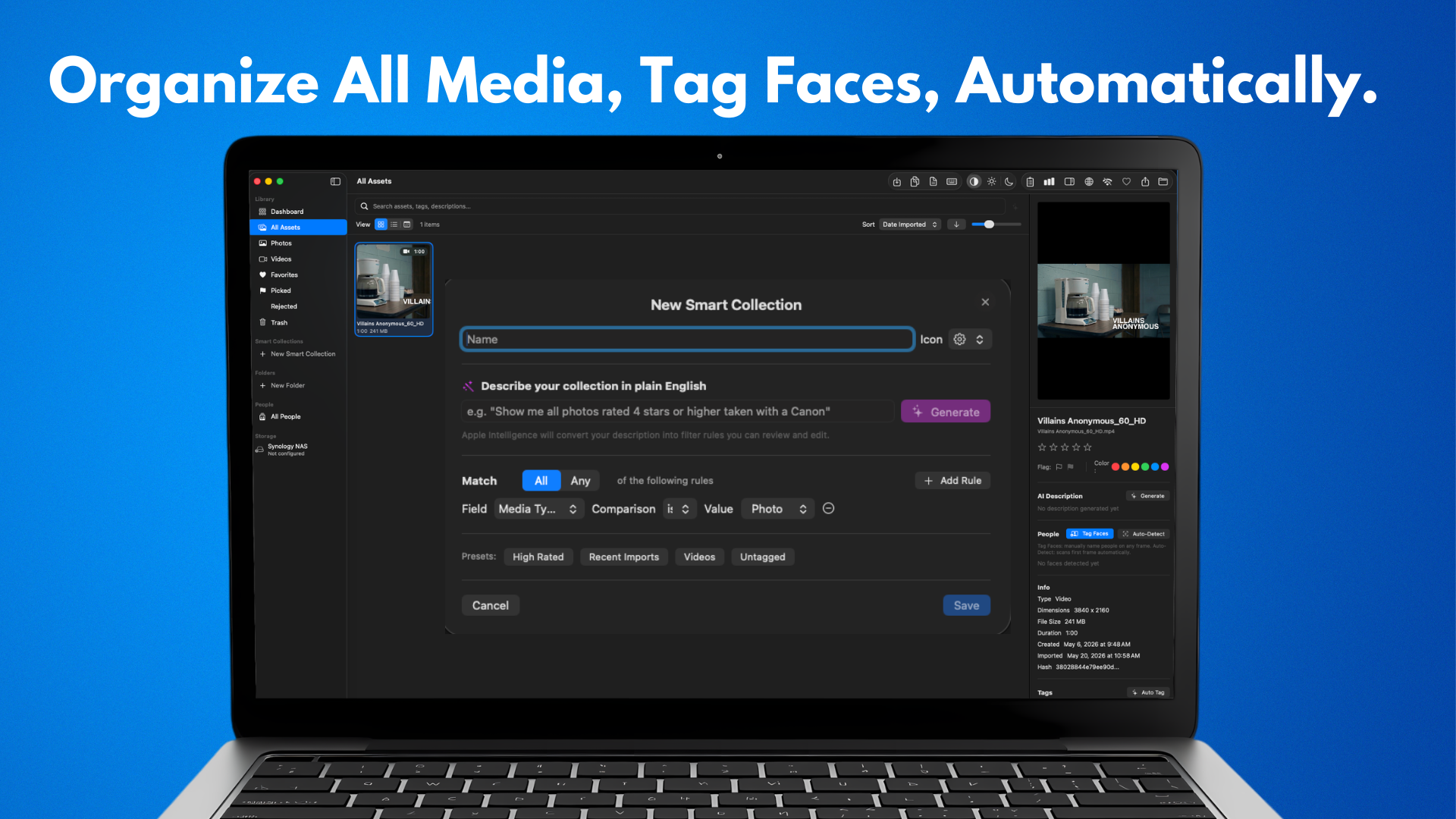This screenshot has width=1456, height=819.
Task: Set the filled flag in the inspector
Action: pyautogui.click(x=1070, y=467)
